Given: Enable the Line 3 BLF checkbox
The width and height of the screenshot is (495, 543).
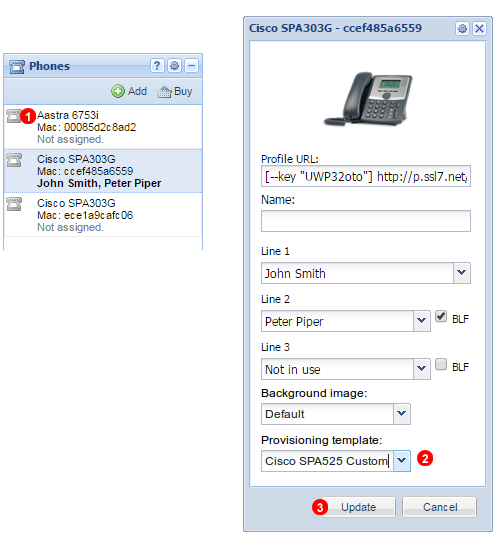Looking at the screenshot, I should tap(441, 364).
